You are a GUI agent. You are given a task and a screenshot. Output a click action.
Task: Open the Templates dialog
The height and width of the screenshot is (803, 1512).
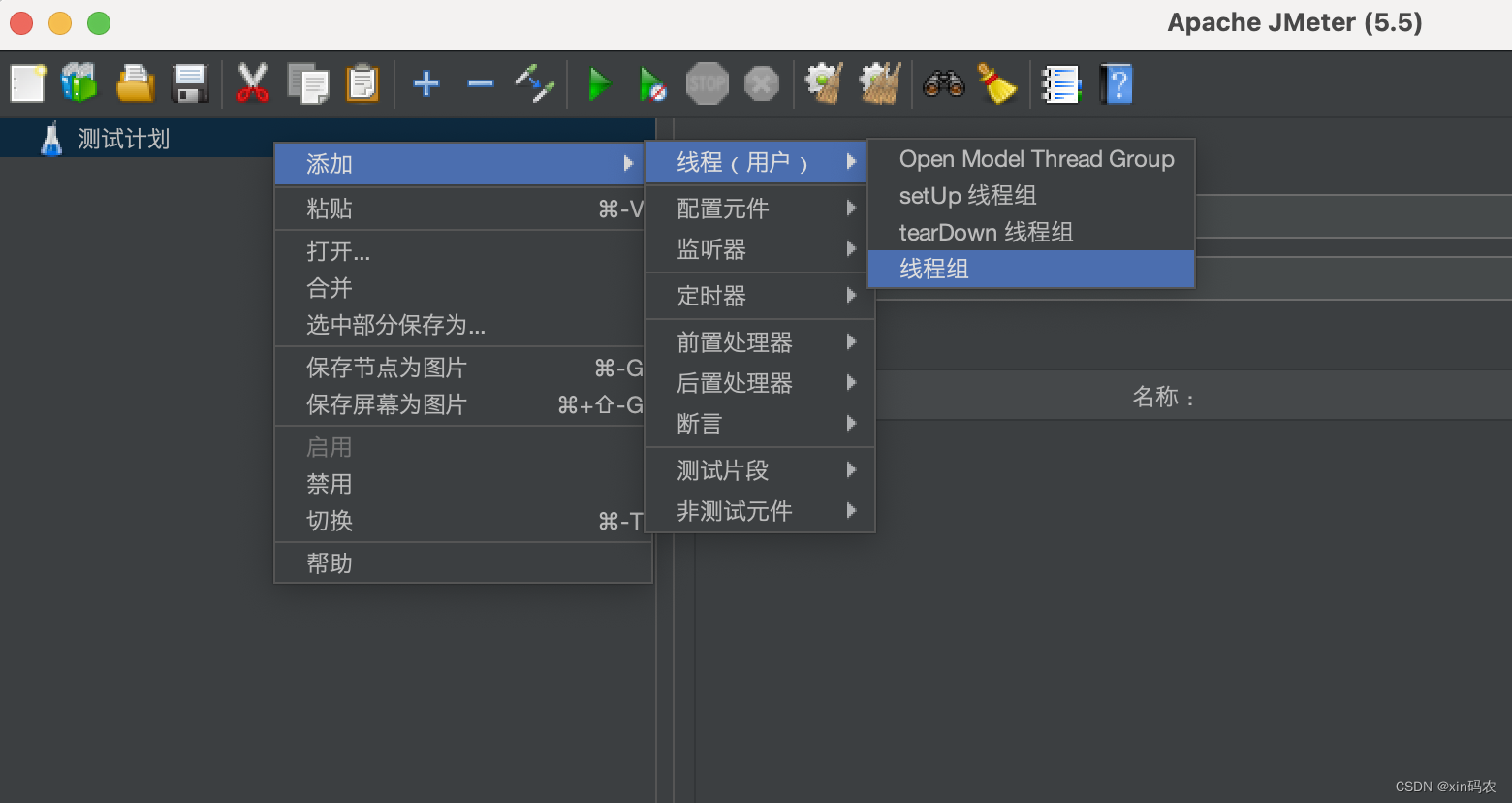click(x=79, y=83)
